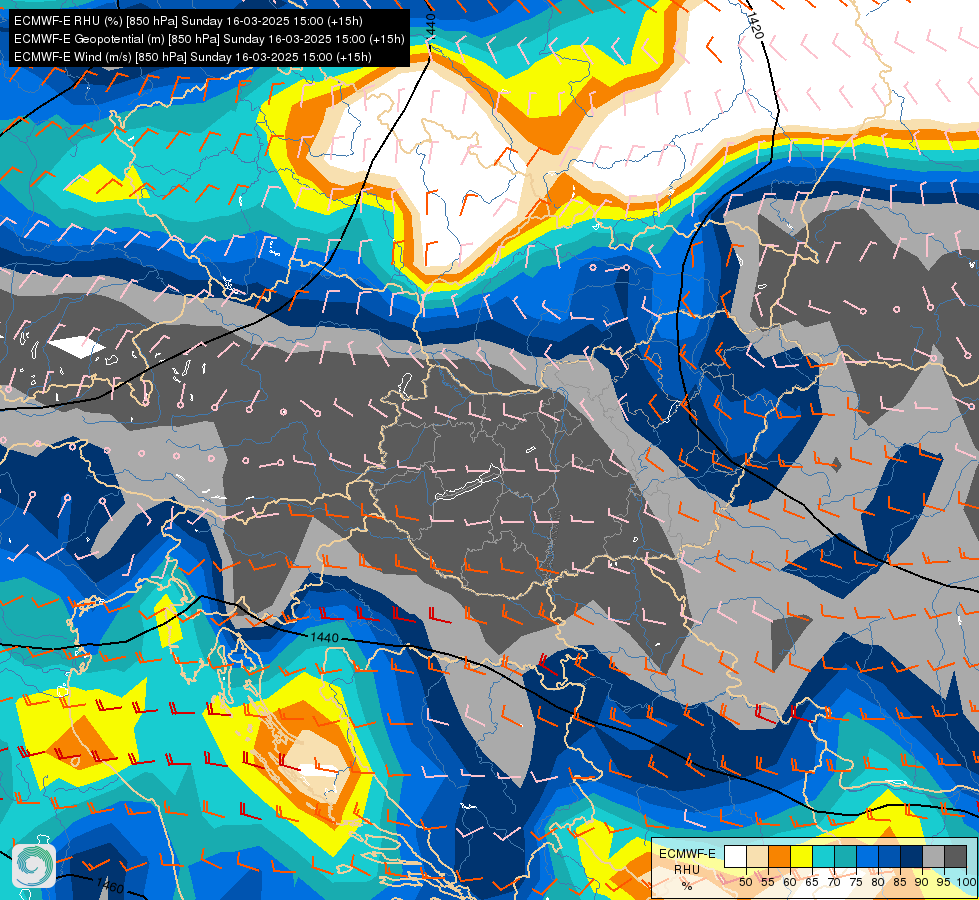Click the ECMWF-E RHU (%) title line
This screenshot has height=900, width=979.
point(188,21)
